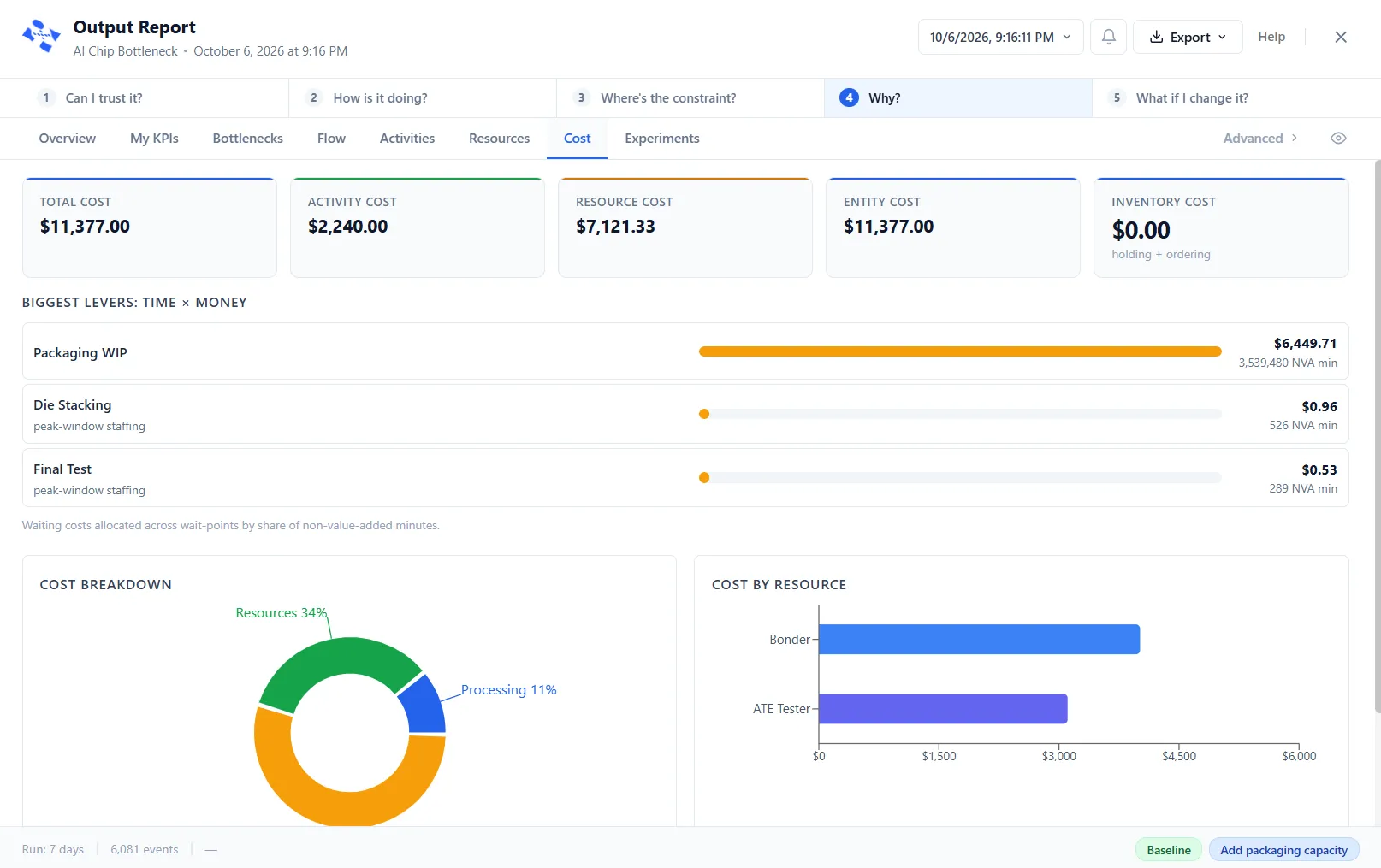Click the Processing 11% label

(x=509, y=690)
